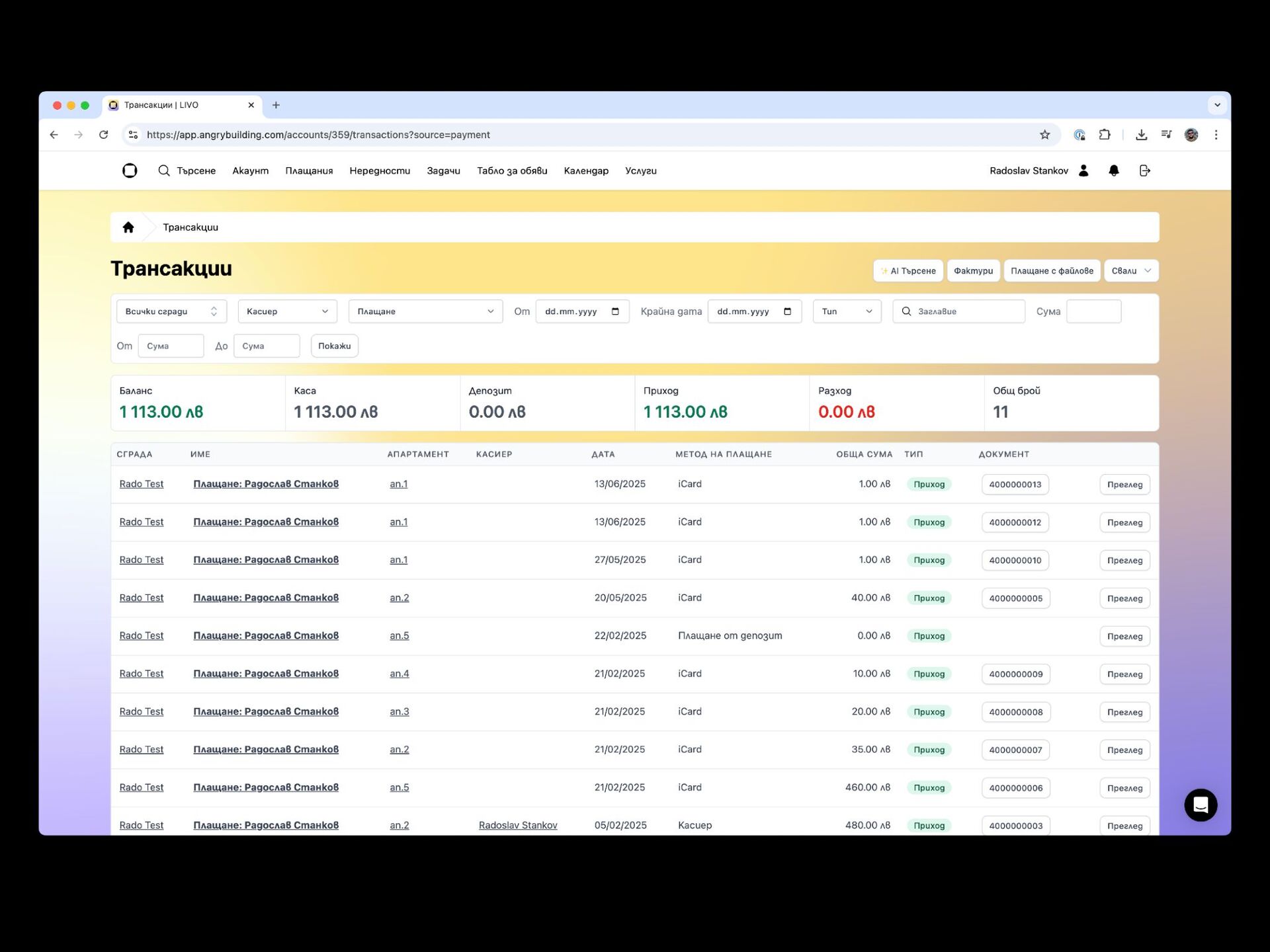
Task: Click Плащане с файлове button
Action: [1052, 270]
